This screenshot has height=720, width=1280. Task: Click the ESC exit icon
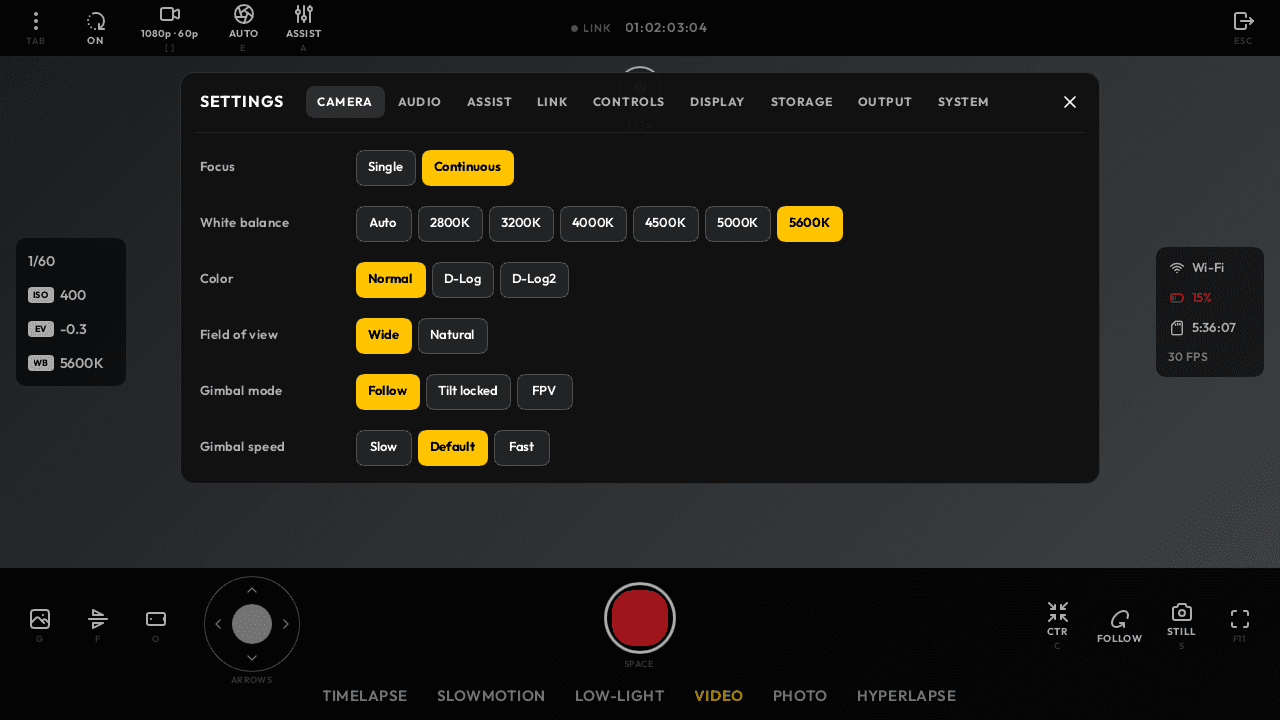click(x=1243, y=21)
